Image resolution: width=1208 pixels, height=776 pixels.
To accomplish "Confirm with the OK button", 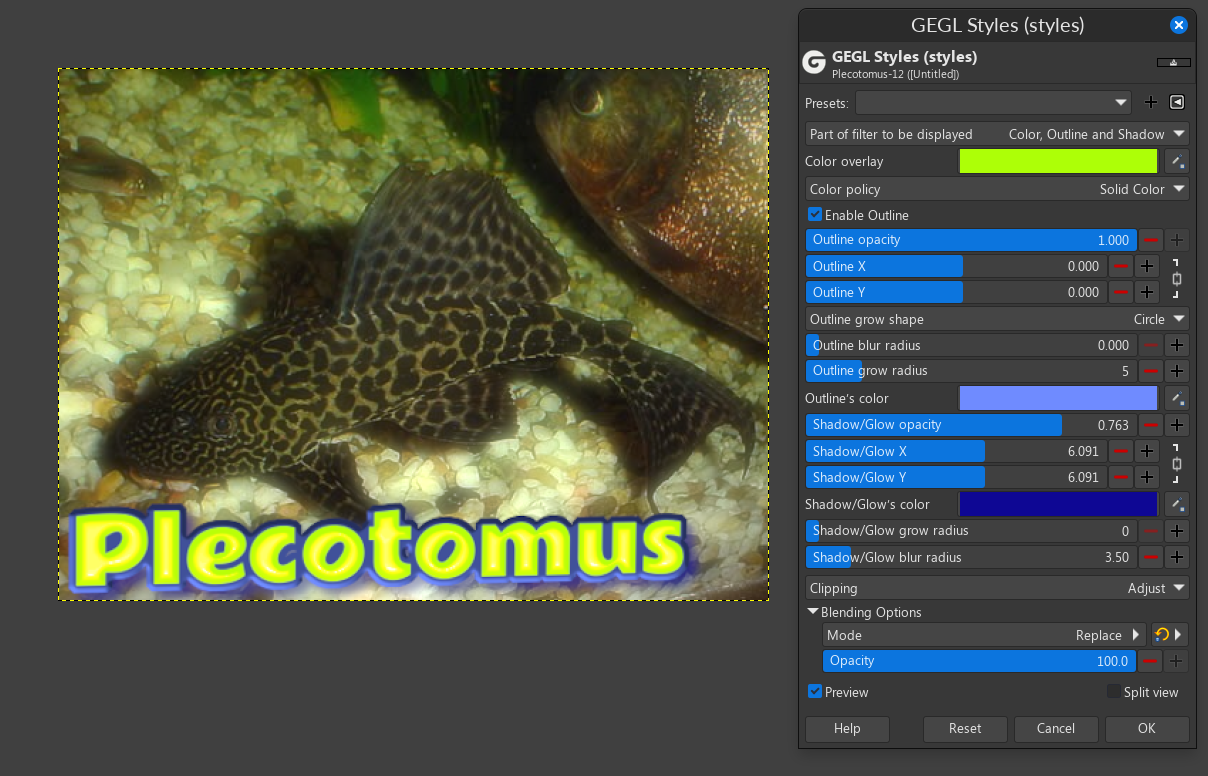I will 1147,728.
